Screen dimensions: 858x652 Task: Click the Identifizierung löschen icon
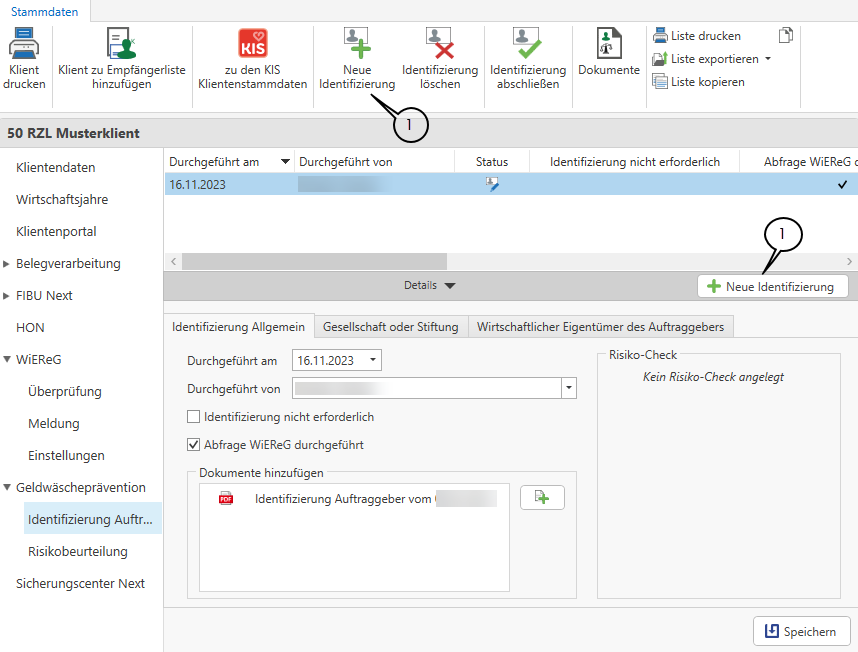[440, 44]
